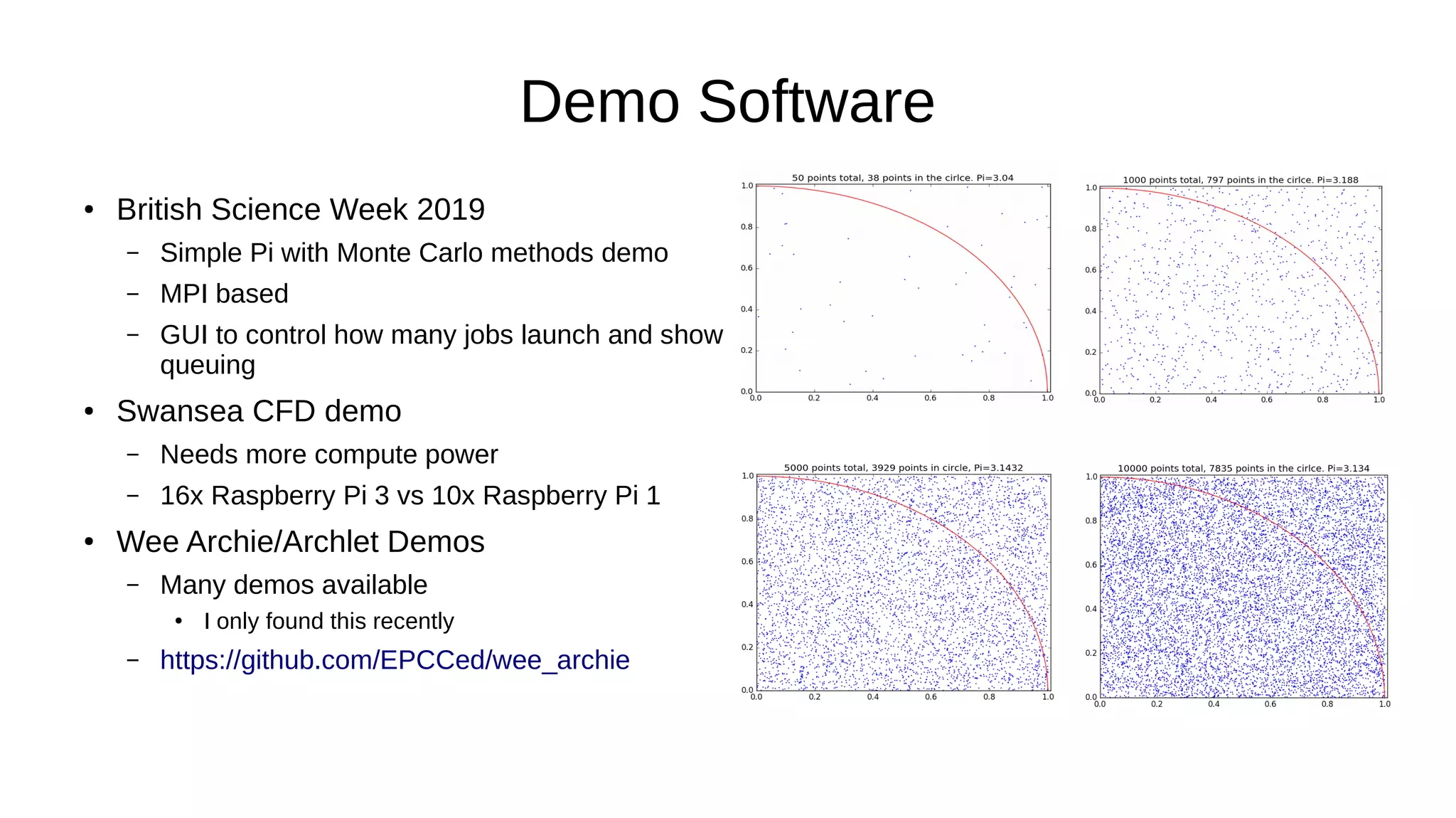Click GUI to control jobs launch text

click(441, 335)
